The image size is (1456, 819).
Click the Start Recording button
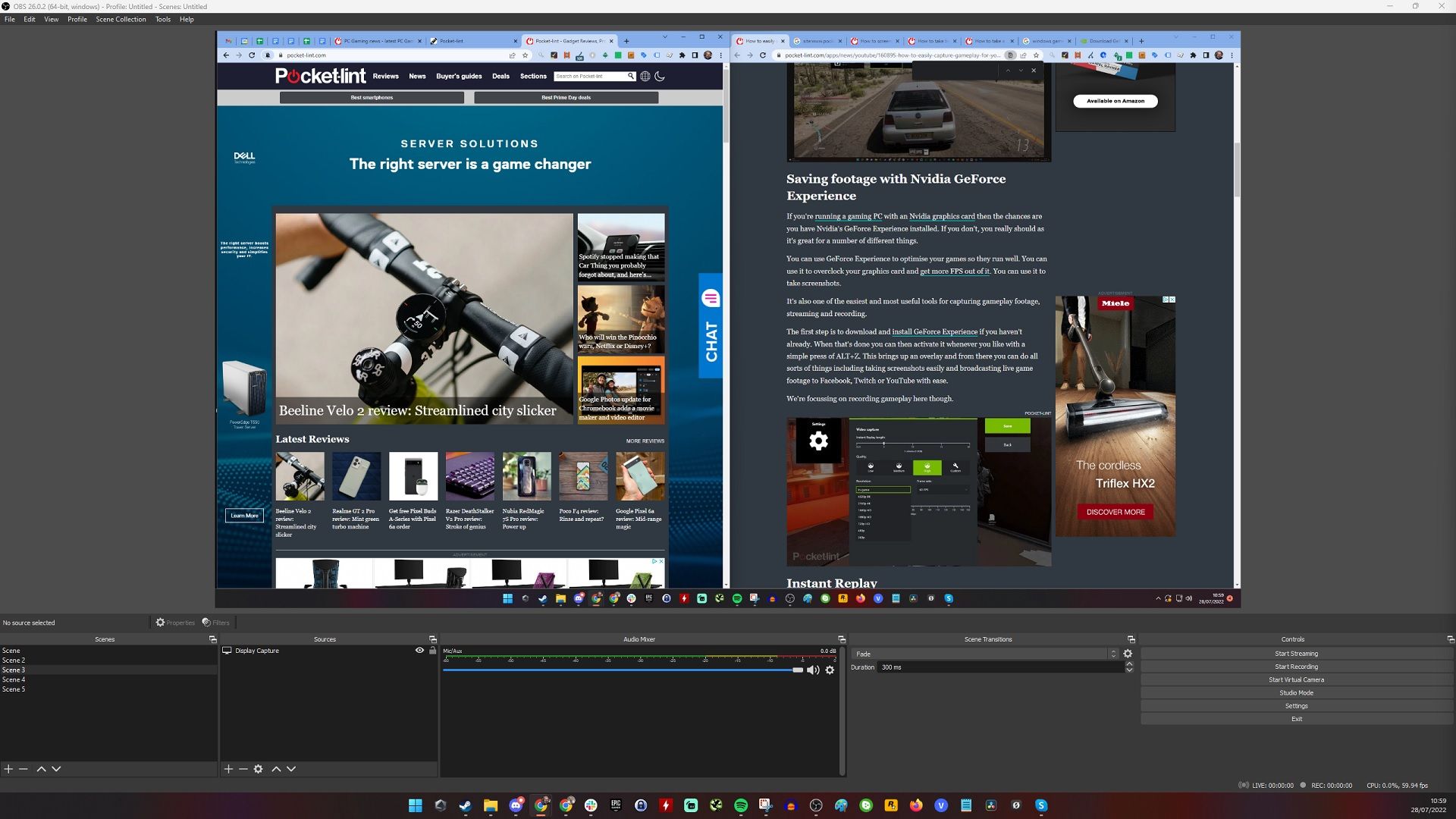(1296, 667)
